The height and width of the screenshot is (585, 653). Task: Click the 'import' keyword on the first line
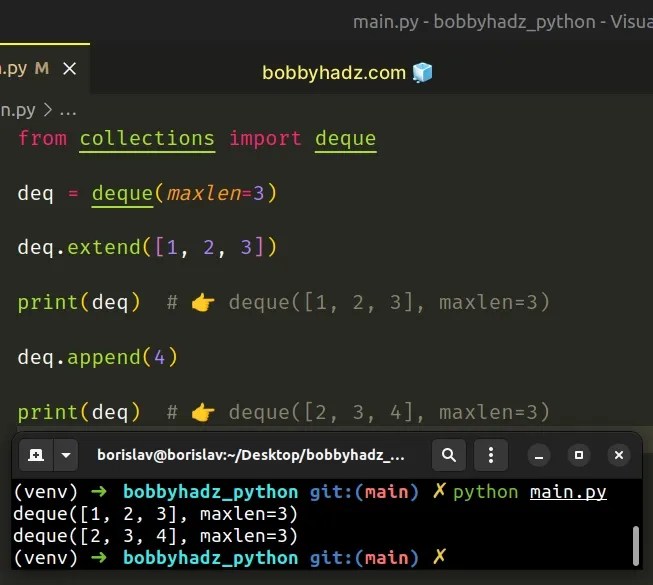pos(265,138)
